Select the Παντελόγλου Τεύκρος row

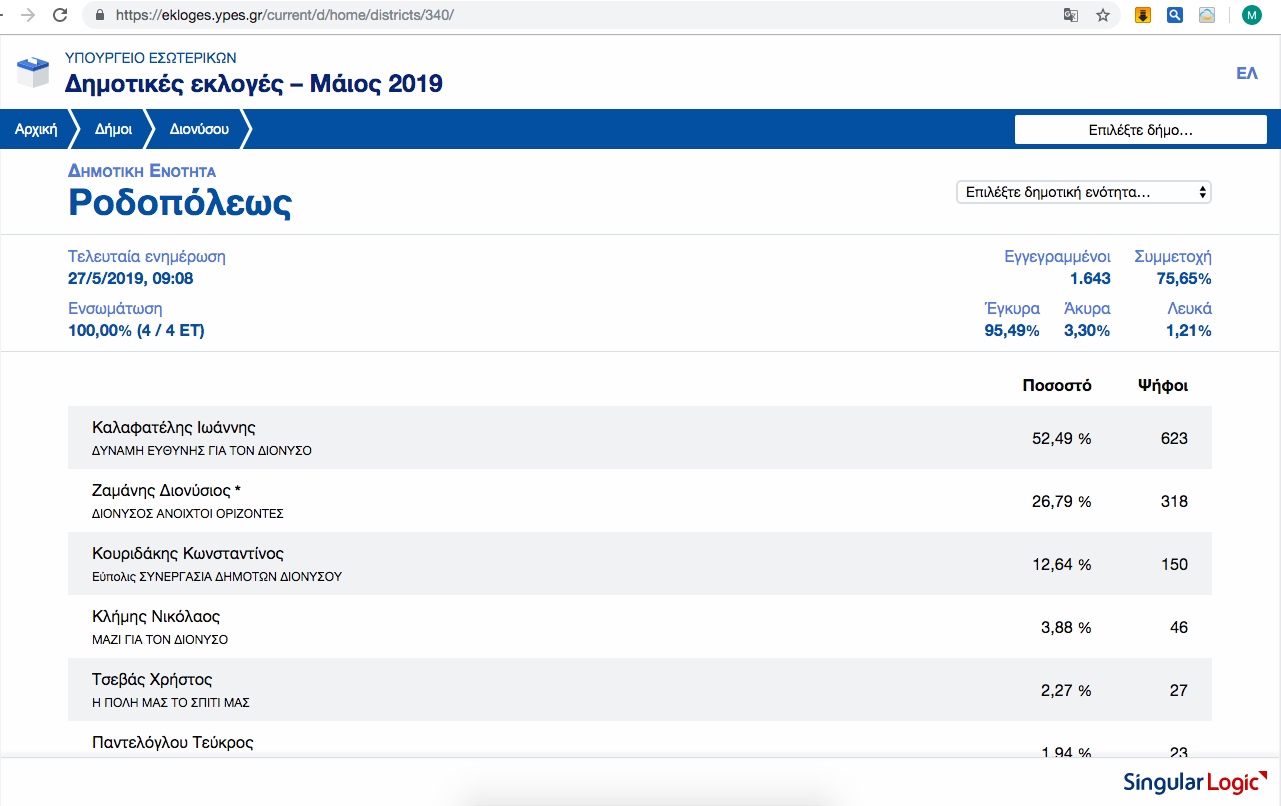[x=640, y=740]
